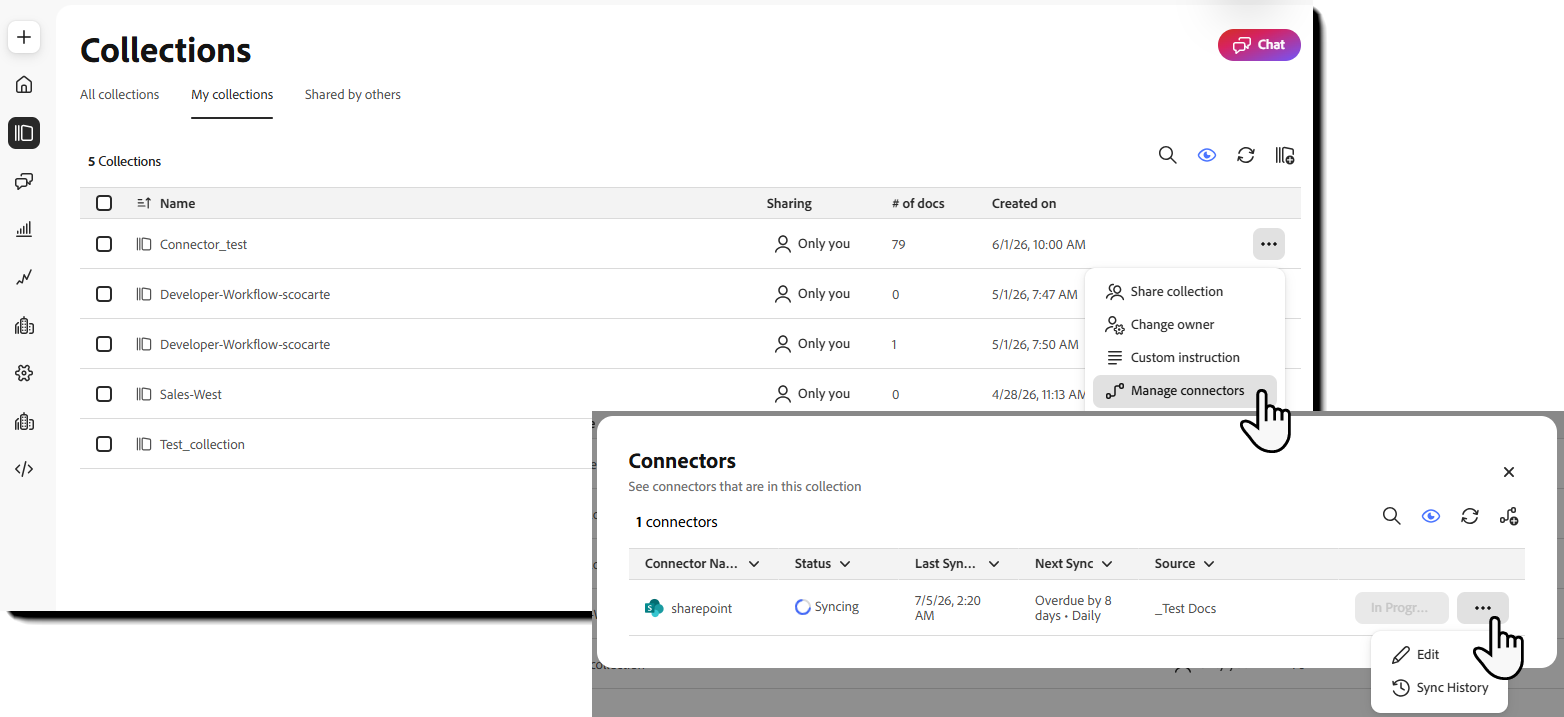Toggle the eye icon above the collections table
1564x717 pixels.
coord(1207,155)
